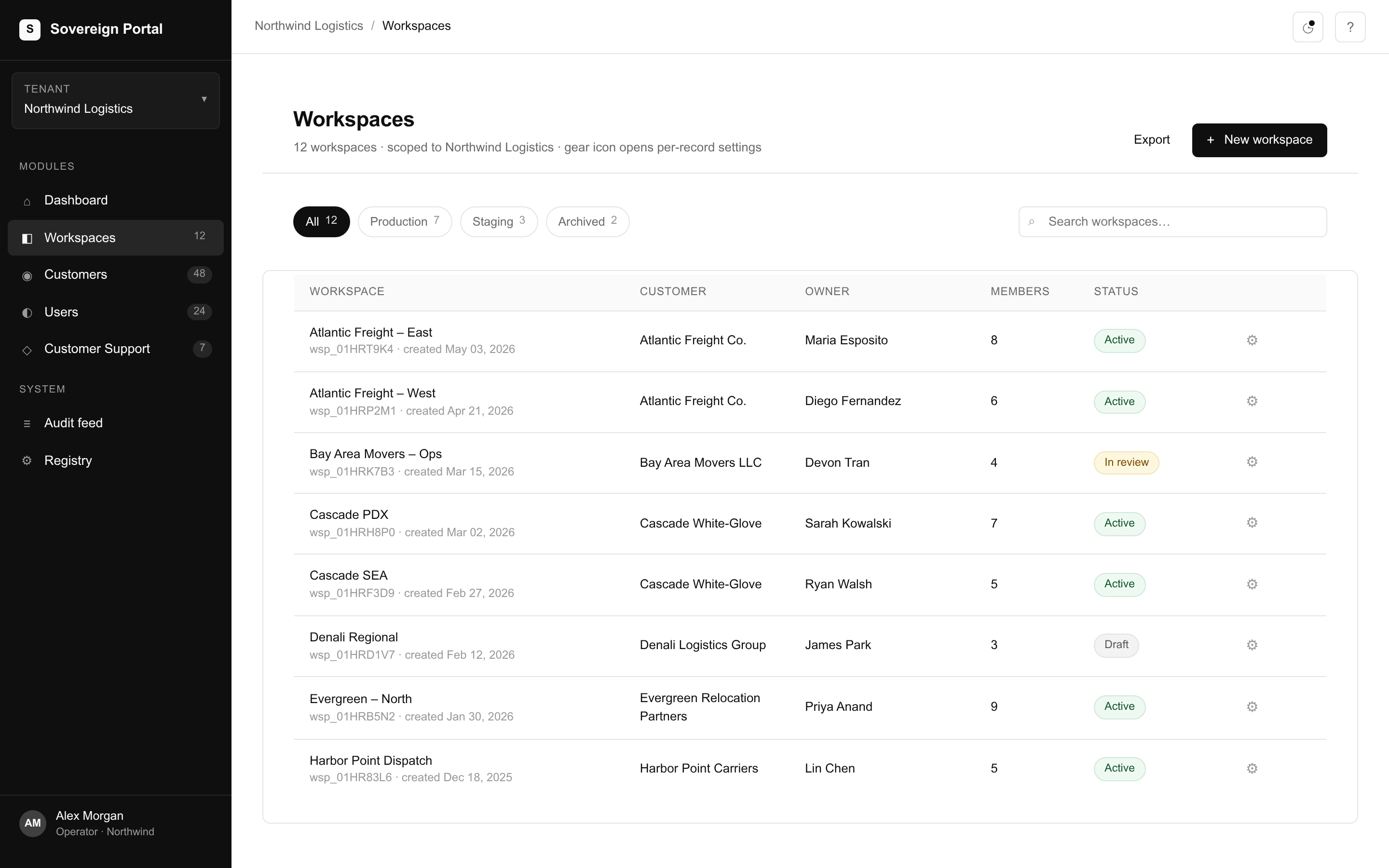Viewport: 1389px width, 868px height.
Task: Click owner Maria Esposito
Action: click(846, 340)
